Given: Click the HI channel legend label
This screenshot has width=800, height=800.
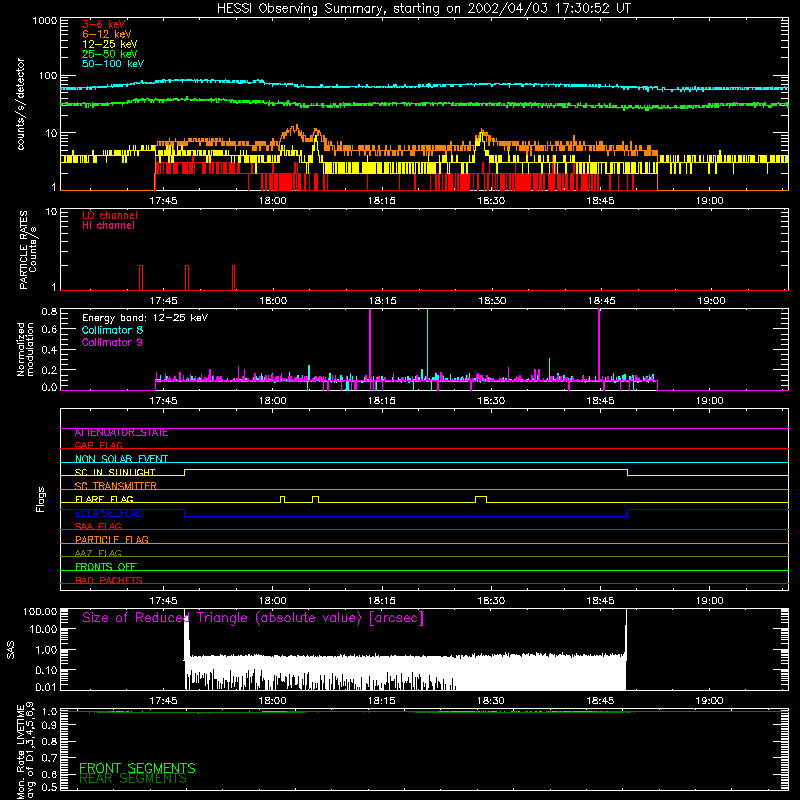Looking at the screenshot, I should pos(108,226).
